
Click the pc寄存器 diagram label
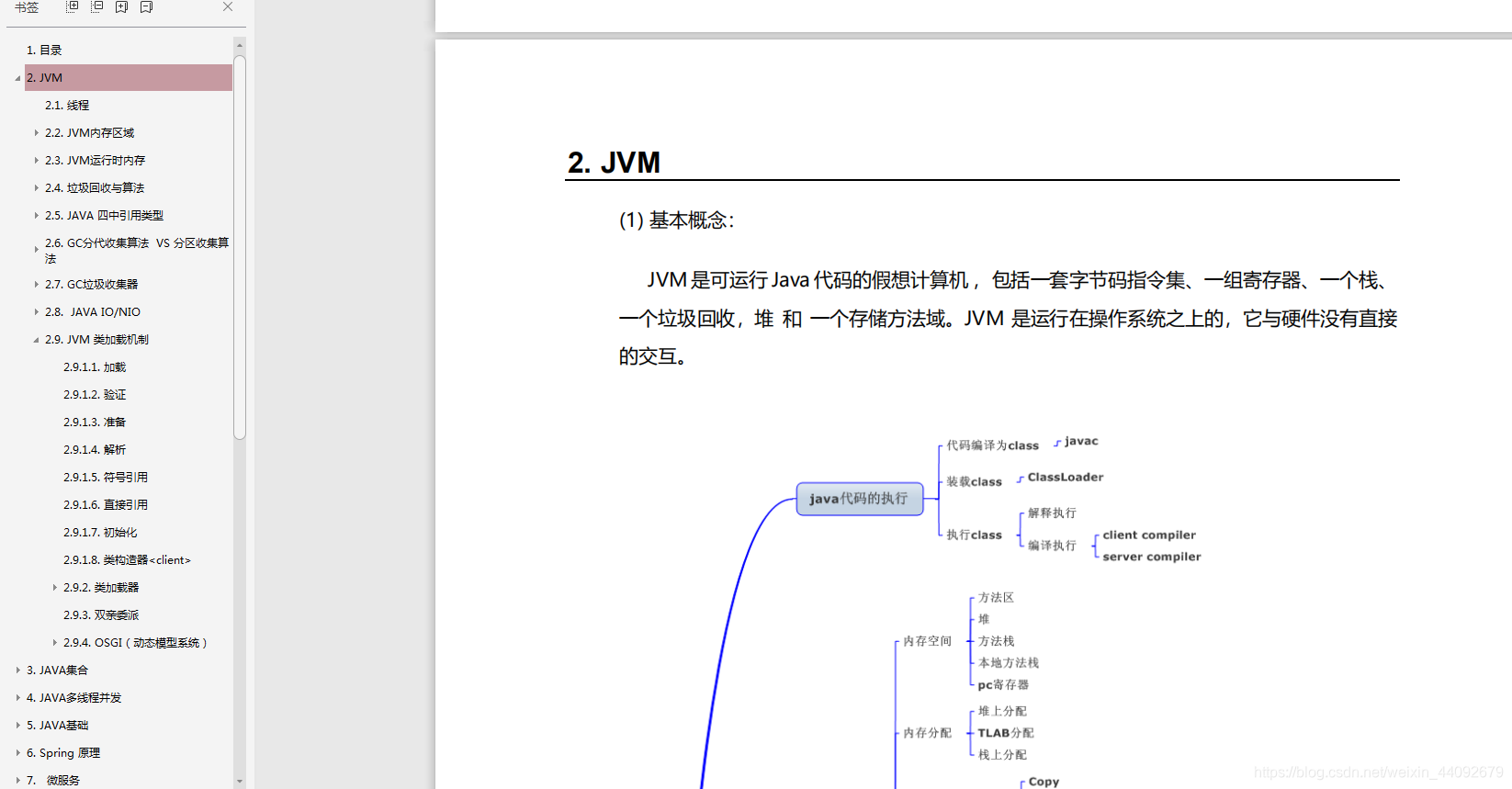(1003, 685)
